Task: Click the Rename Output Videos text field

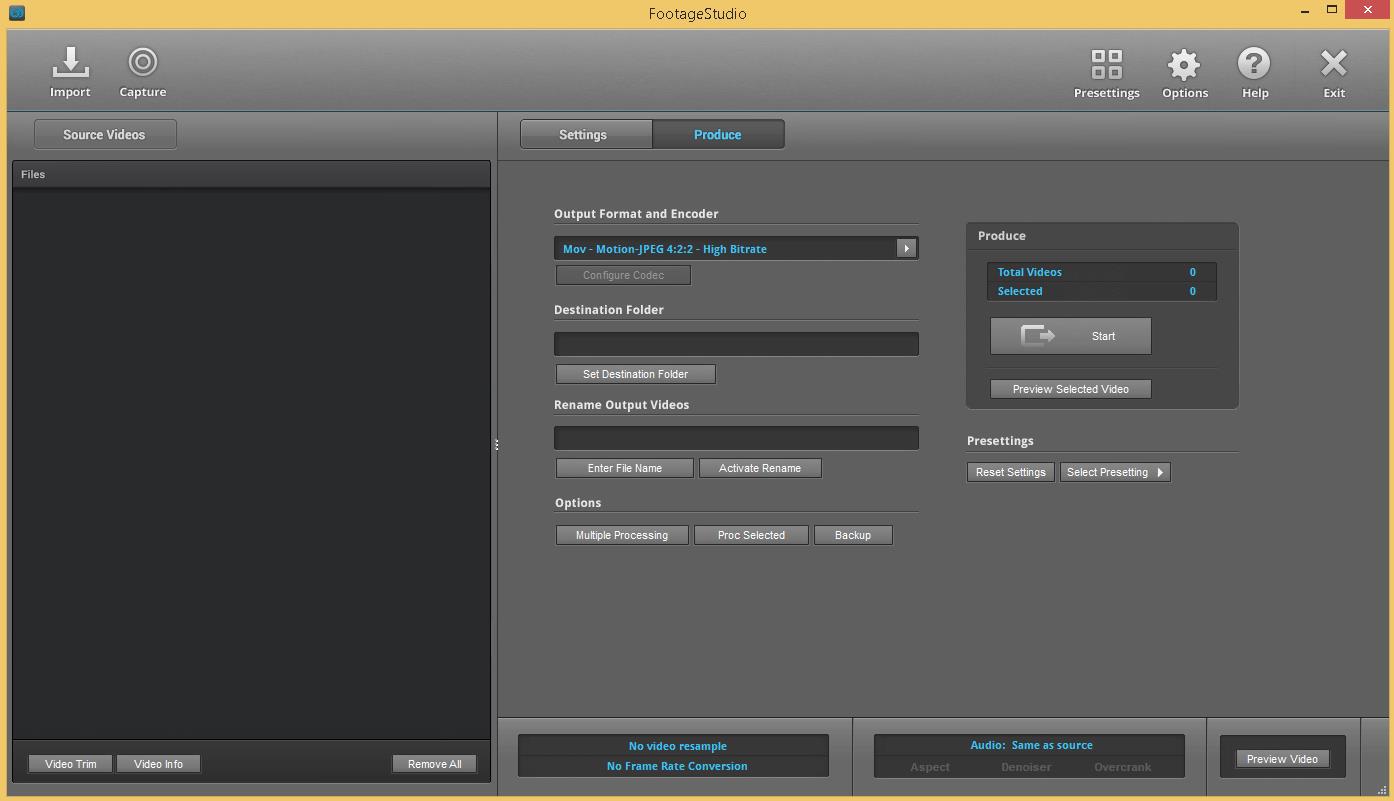Action: (736, 438)
